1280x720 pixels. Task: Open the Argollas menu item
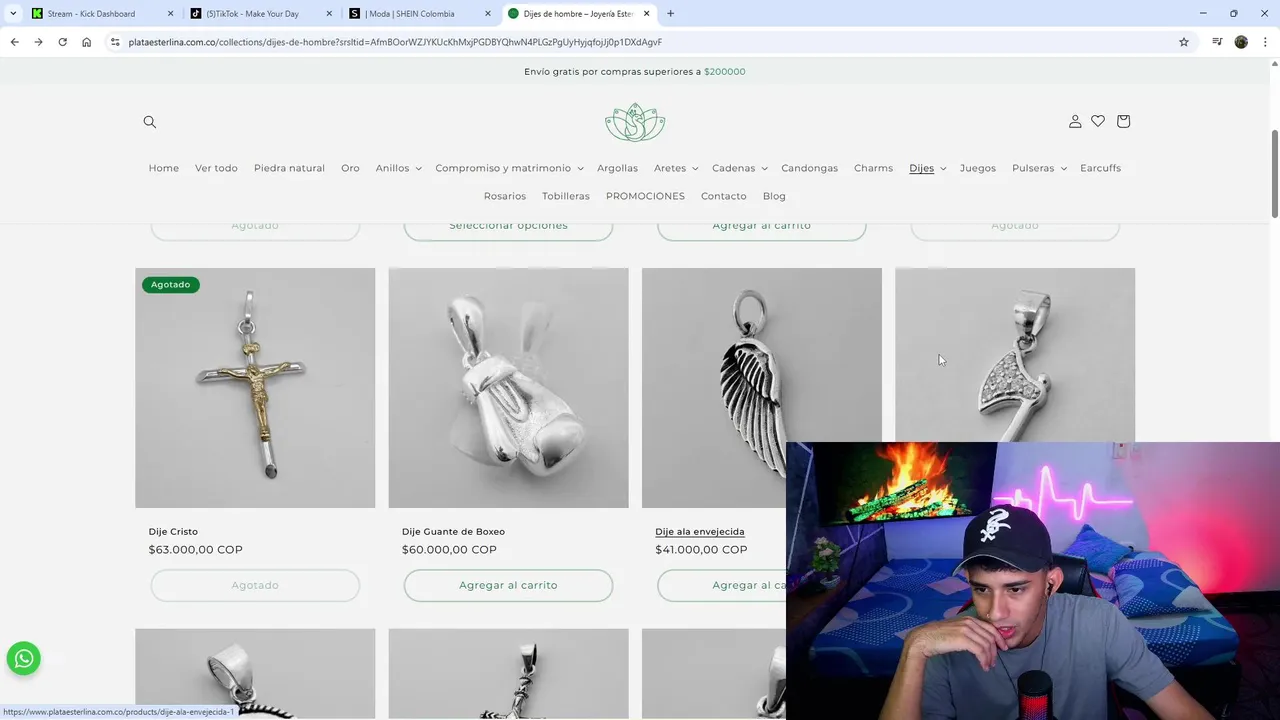pyautogui.click(x=617, y=168)
